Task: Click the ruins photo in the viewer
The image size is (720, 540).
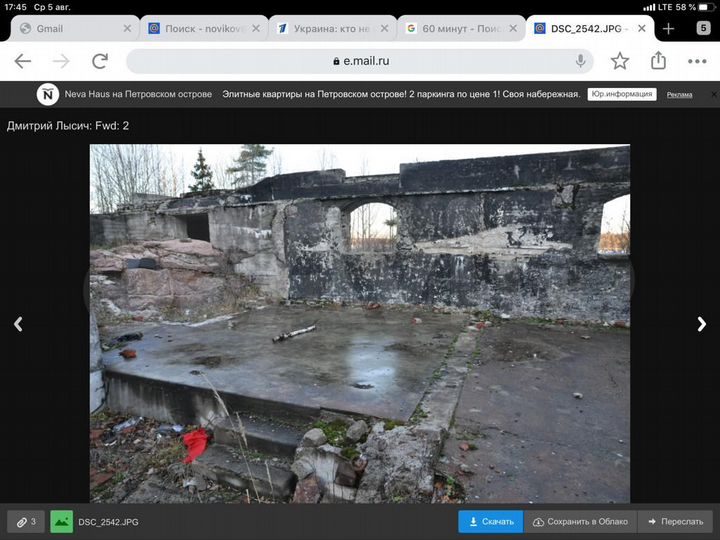Action: (360, 323)
